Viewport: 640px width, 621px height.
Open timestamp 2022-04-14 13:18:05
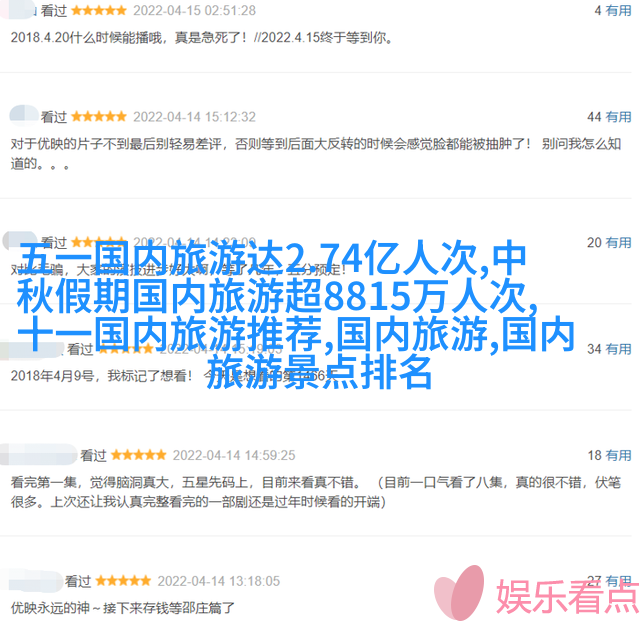click(219, 581)
